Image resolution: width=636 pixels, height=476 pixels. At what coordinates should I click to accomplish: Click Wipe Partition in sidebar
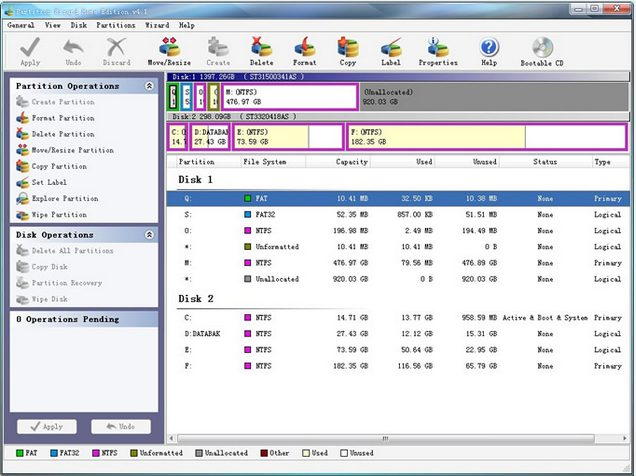[x=59, y=214]
